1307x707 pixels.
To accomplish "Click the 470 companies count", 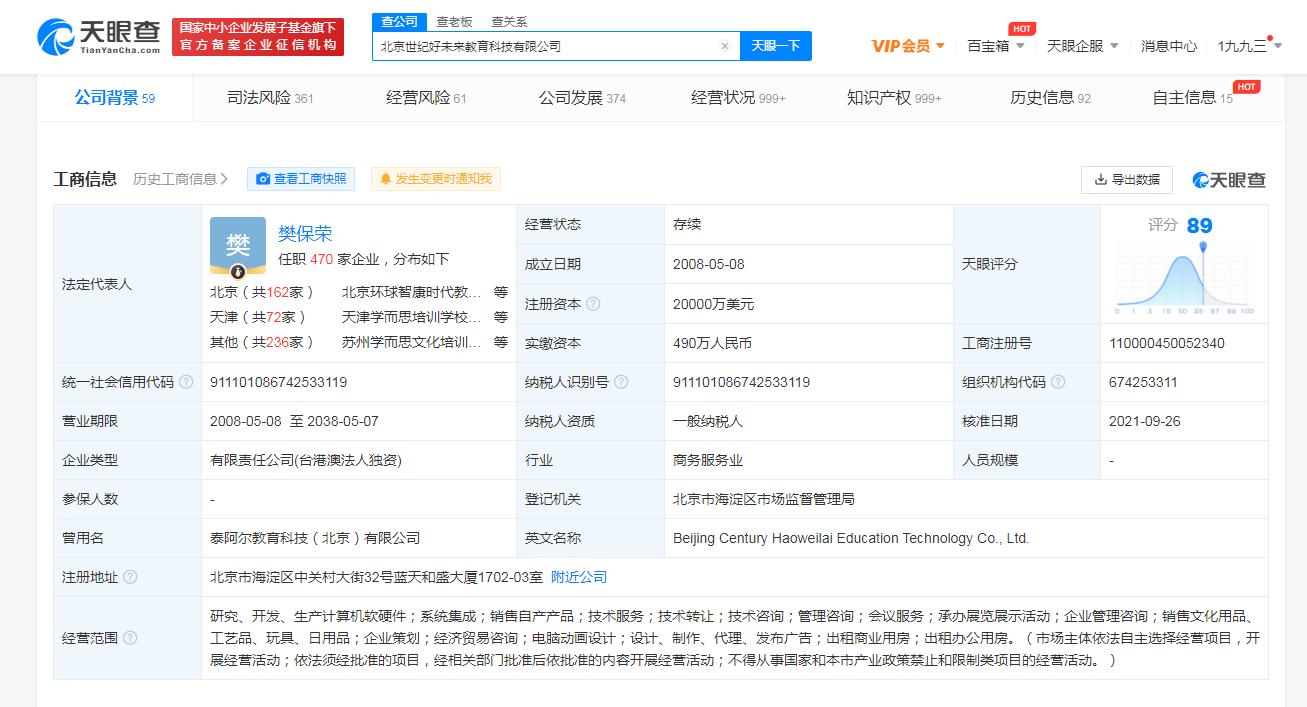I will coord(321,259).
